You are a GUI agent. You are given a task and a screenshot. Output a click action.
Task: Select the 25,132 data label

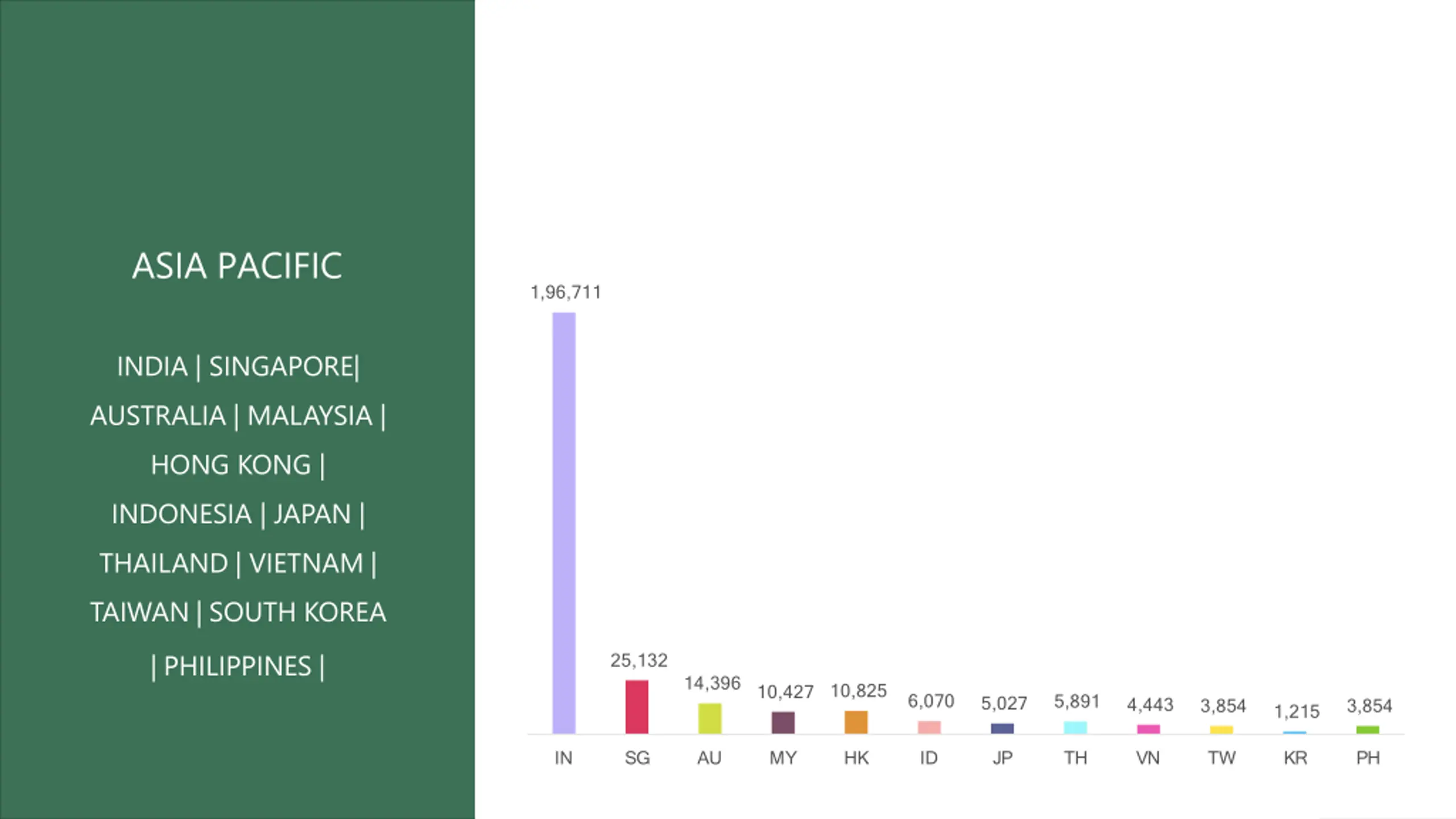coord(639,660)
